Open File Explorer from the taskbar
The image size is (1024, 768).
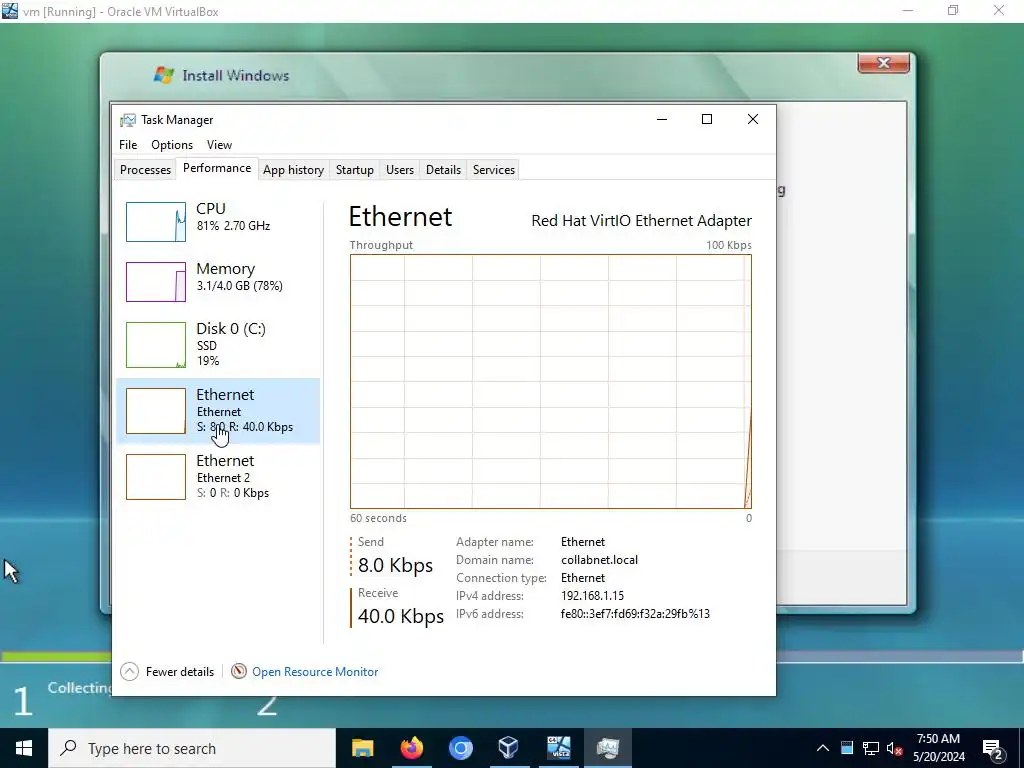[x=362, y=748]
